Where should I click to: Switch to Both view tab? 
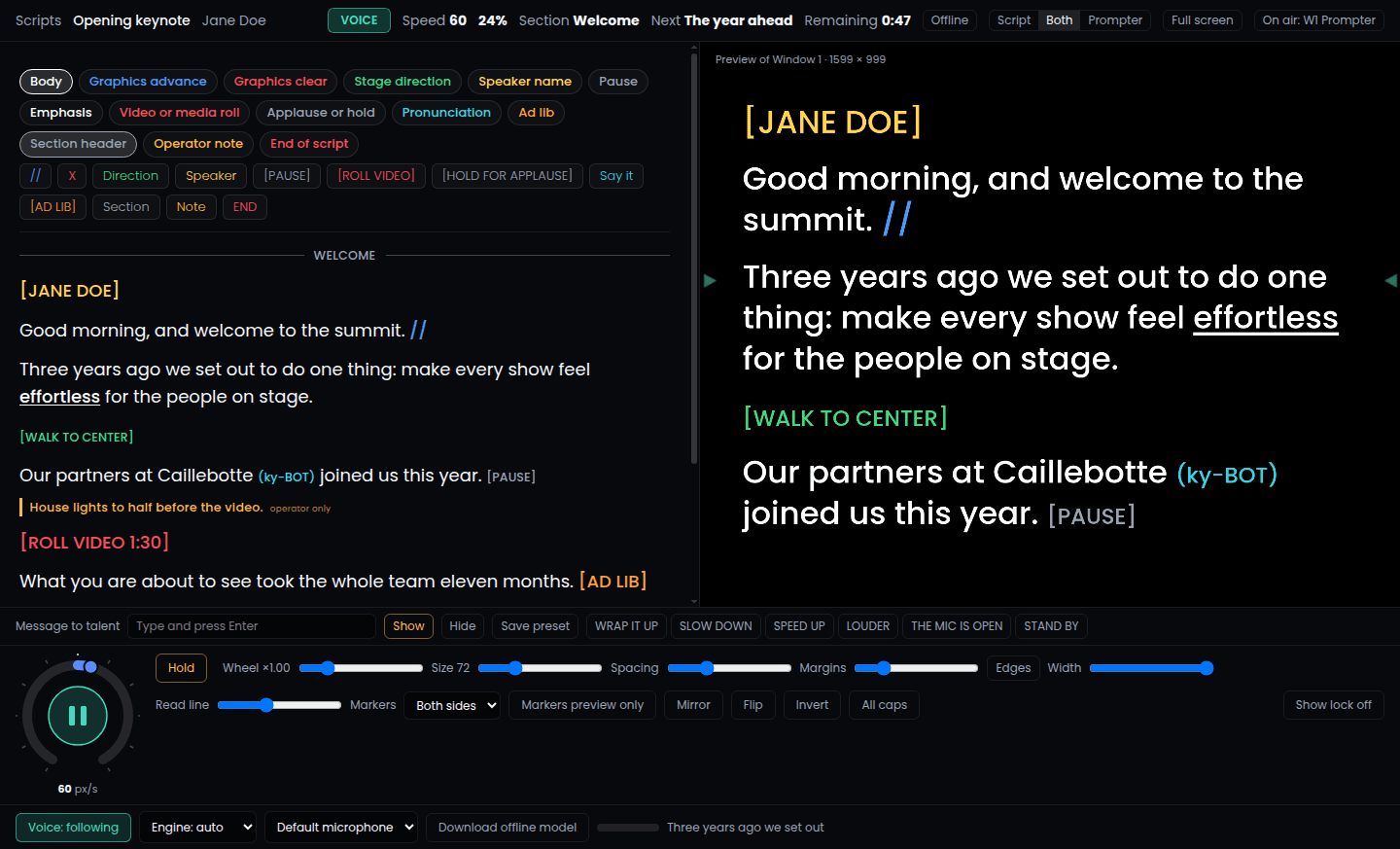click(1059, 20)
